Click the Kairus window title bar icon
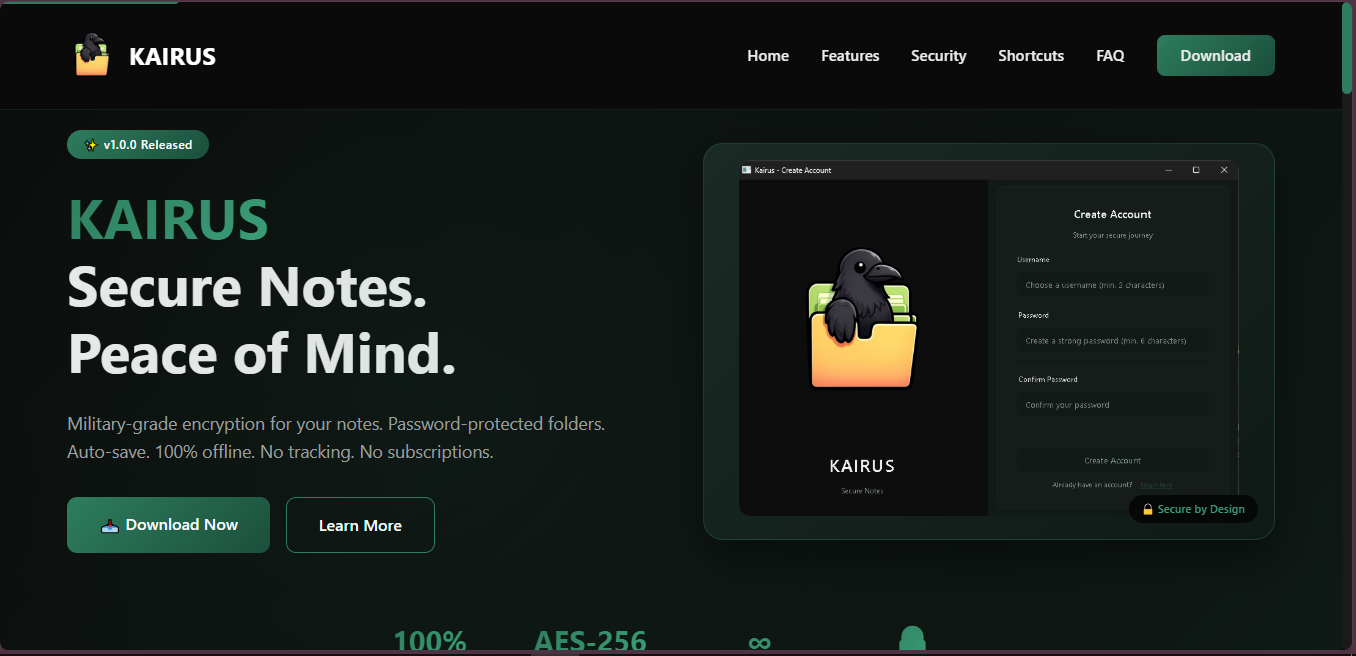Screen dimensions: 1356x656 coord(746,170)
